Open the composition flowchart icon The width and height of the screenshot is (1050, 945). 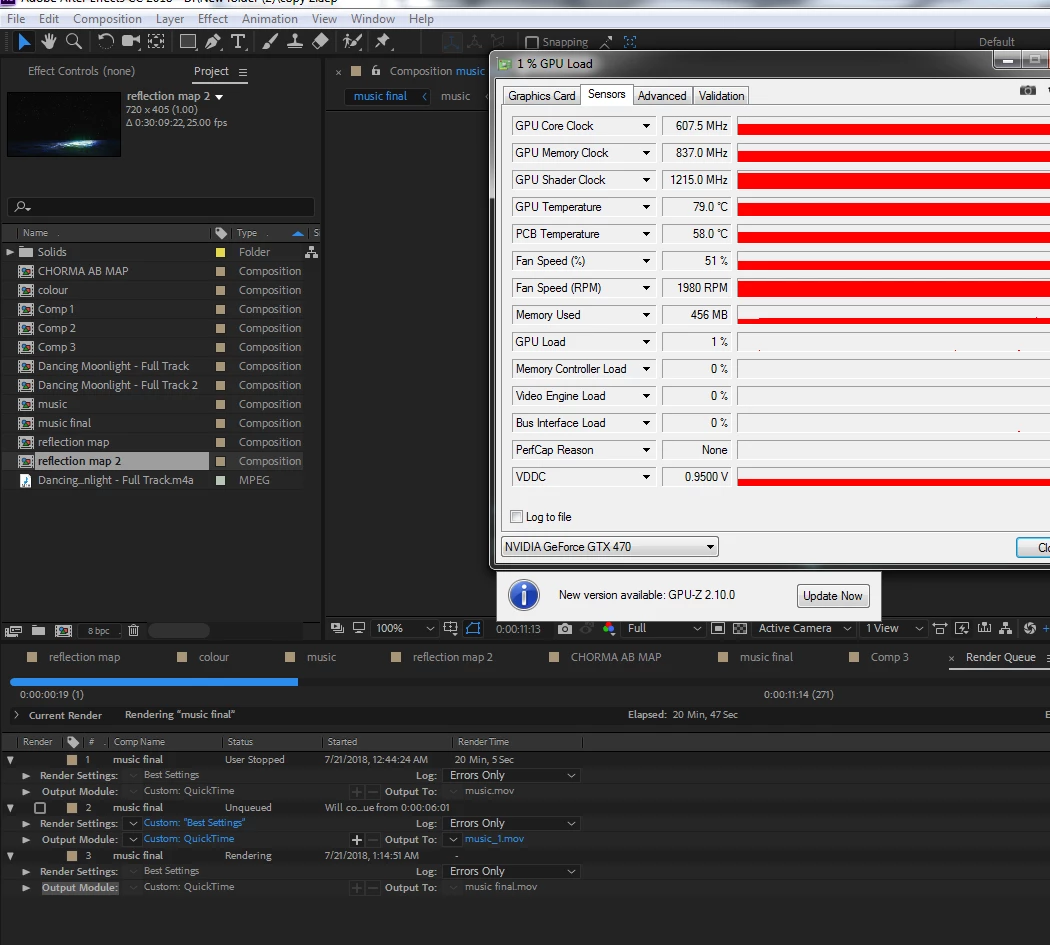pyautogui.click(x=1005, y=628)
